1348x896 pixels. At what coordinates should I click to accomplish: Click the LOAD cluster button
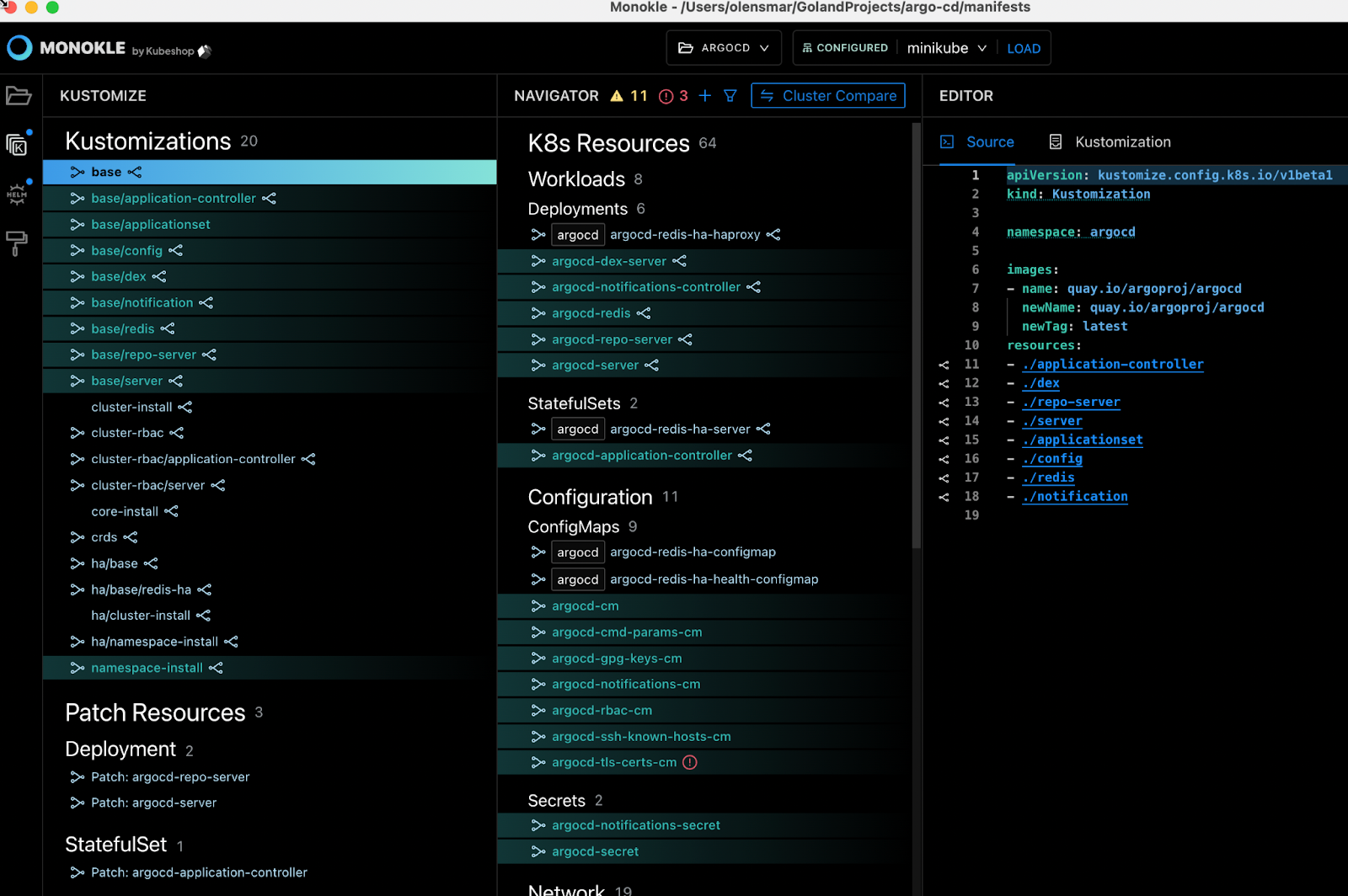point(1024,49)
